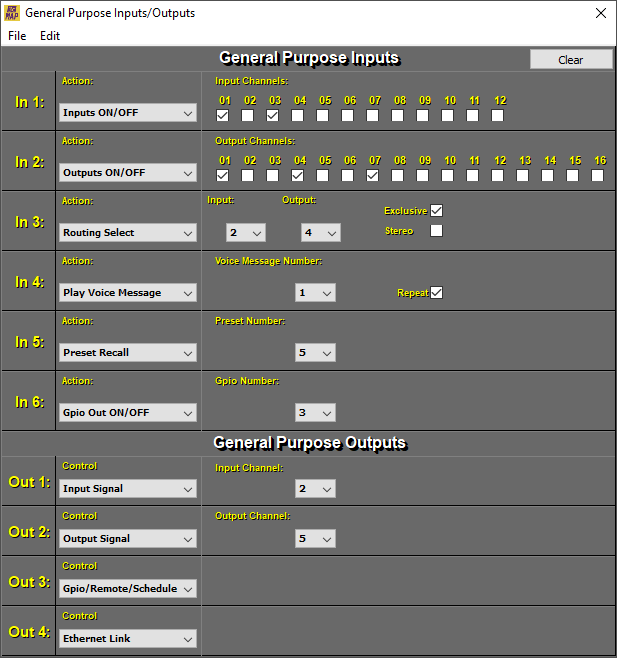The image size is (617, 658).
Task: Enable the Stereo checkbox
Action: 436,231
